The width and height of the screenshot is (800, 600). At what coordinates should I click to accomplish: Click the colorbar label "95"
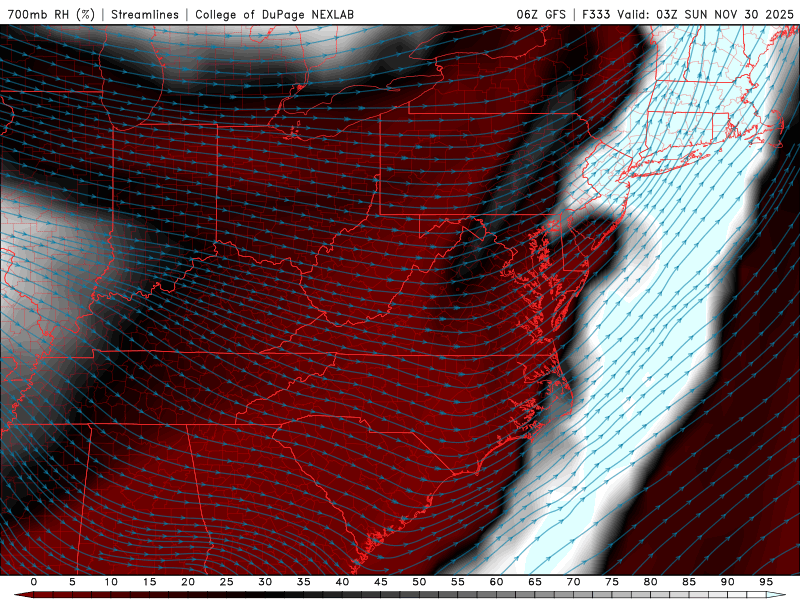pyautogui.click(x=766, y=582)
